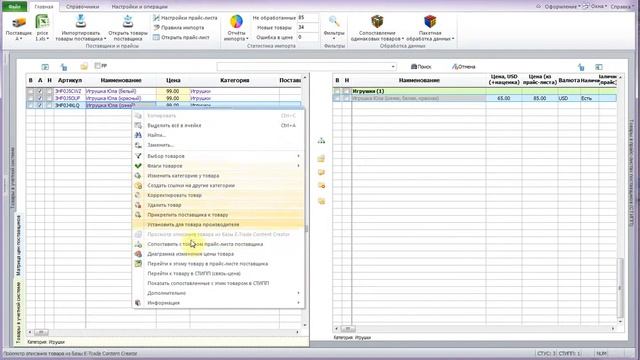Expand the Выбор товаров submenu

tap(218, 156)
